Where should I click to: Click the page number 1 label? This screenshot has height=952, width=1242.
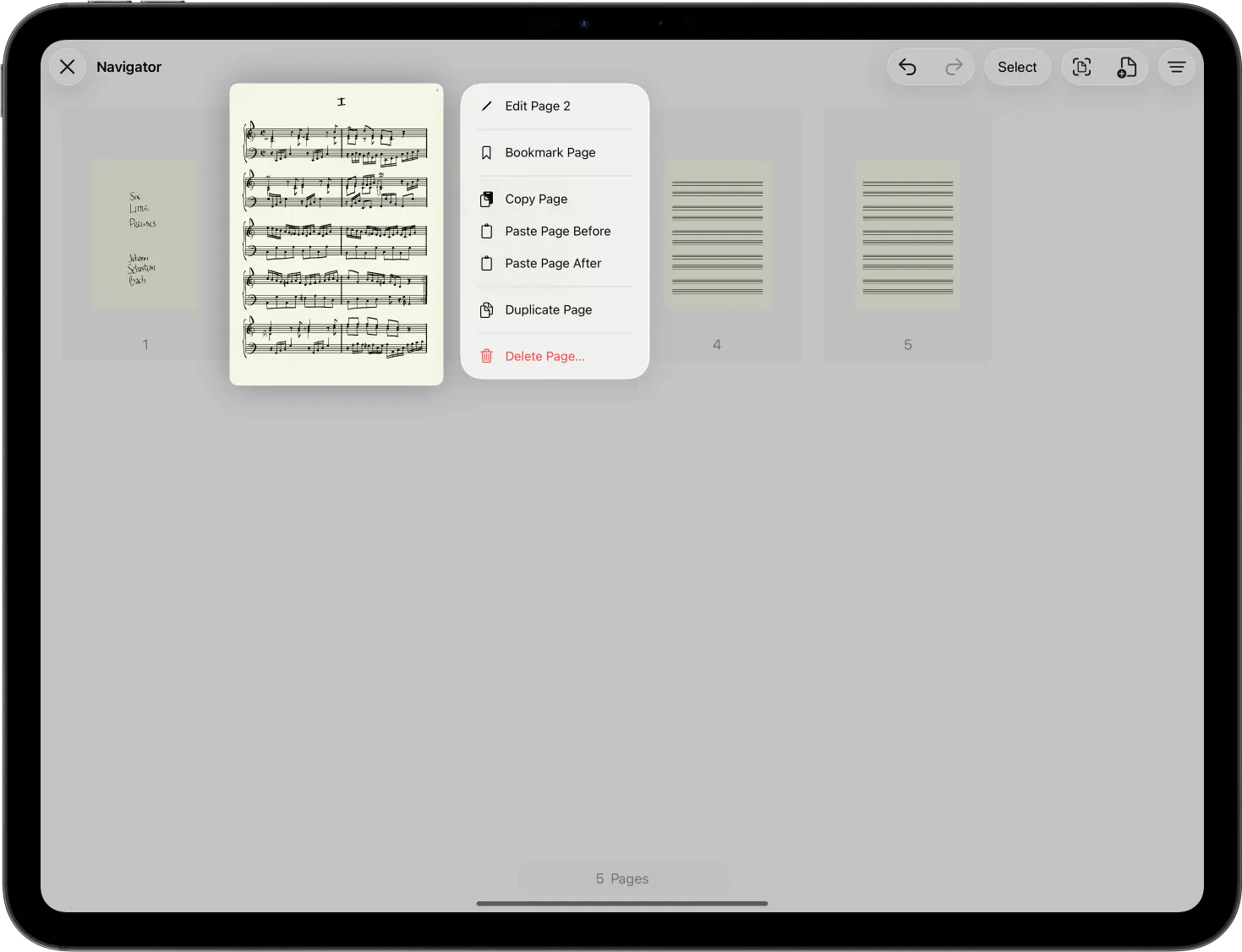(x=145, y=344)
